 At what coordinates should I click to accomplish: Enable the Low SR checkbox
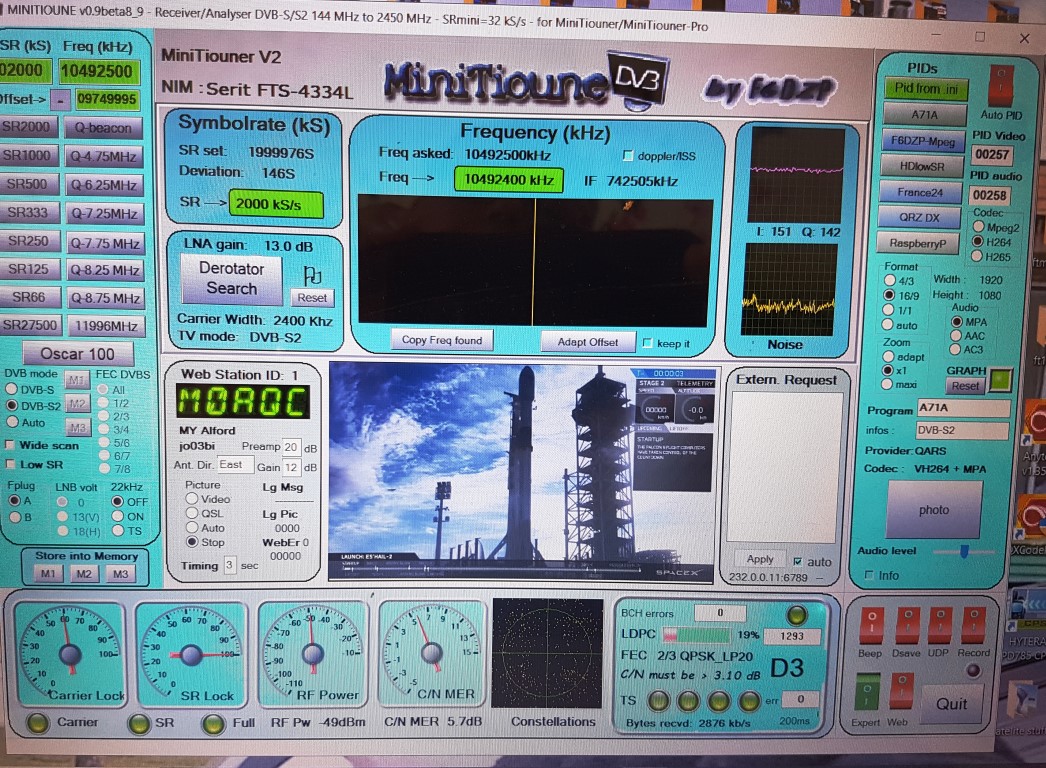[x=9, y=464]
